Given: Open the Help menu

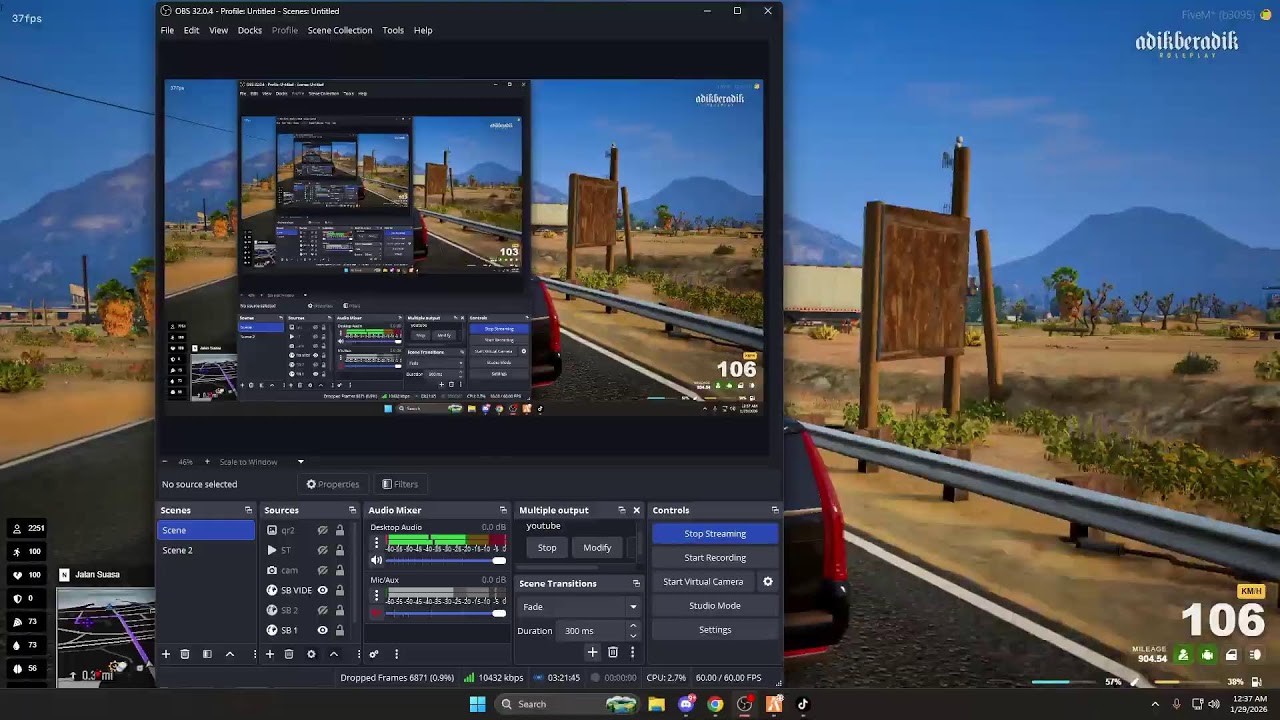Looking at the screenshot, I should [423, 30].
